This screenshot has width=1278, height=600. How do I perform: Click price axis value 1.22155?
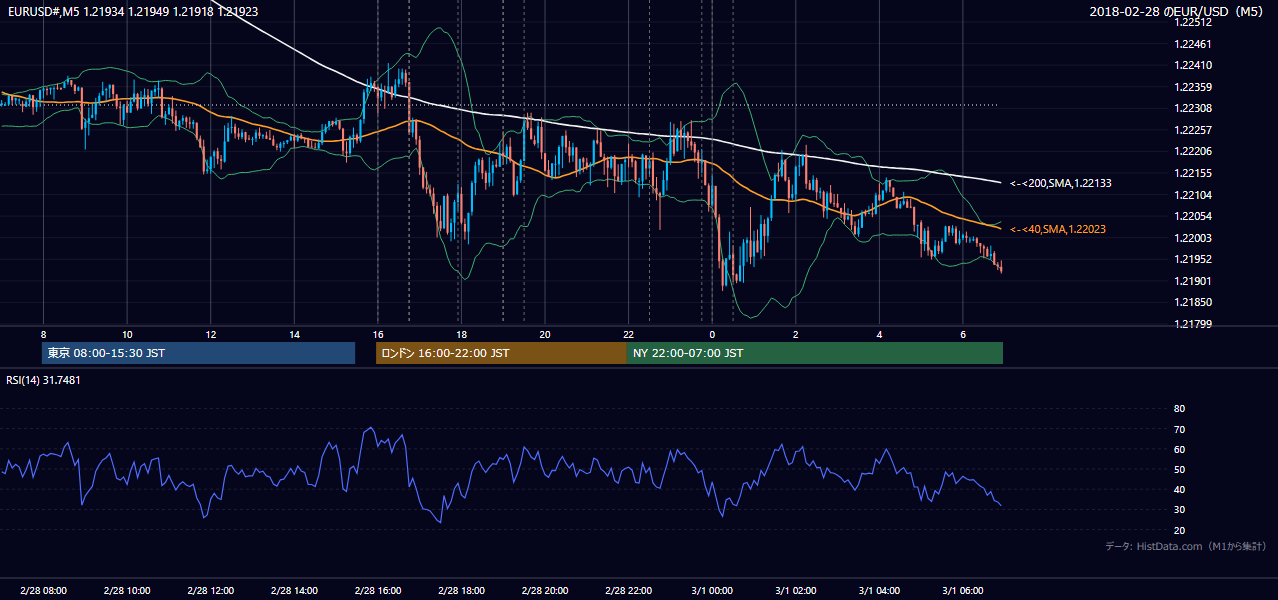tap(1192, 173)
